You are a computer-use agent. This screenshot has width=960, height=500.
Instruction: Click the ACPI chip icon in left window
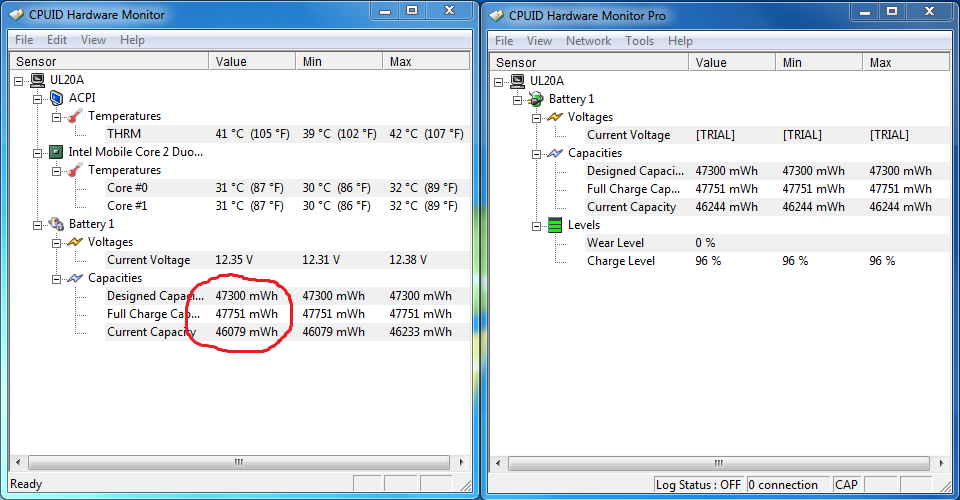tap(56, 98)
